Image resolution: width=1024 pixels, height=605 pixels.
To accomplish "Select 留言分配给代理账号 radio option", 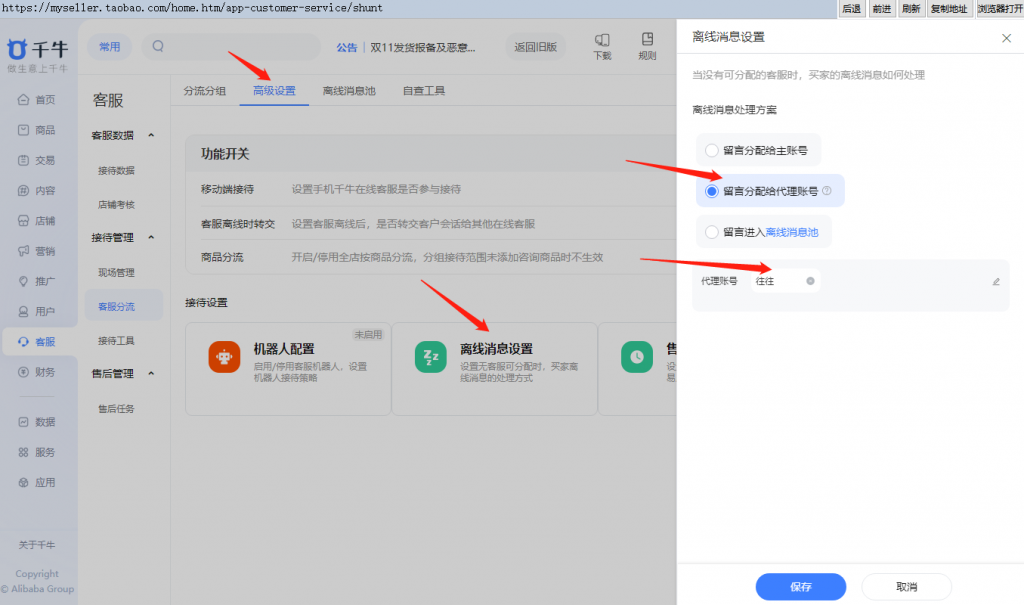I will pyautogui.click(x=712, y=191).
